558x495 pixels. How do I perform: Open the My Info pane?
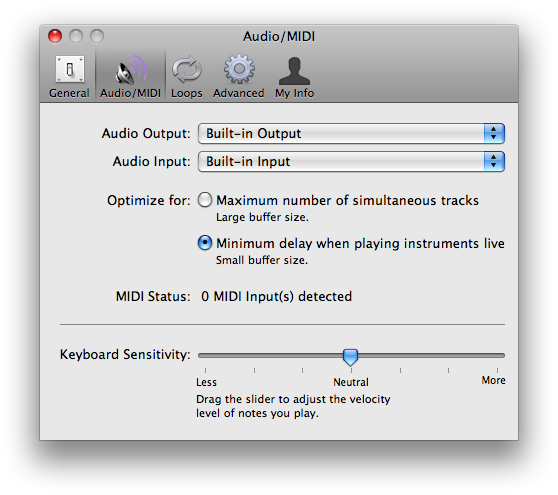(x=294, y=77)
